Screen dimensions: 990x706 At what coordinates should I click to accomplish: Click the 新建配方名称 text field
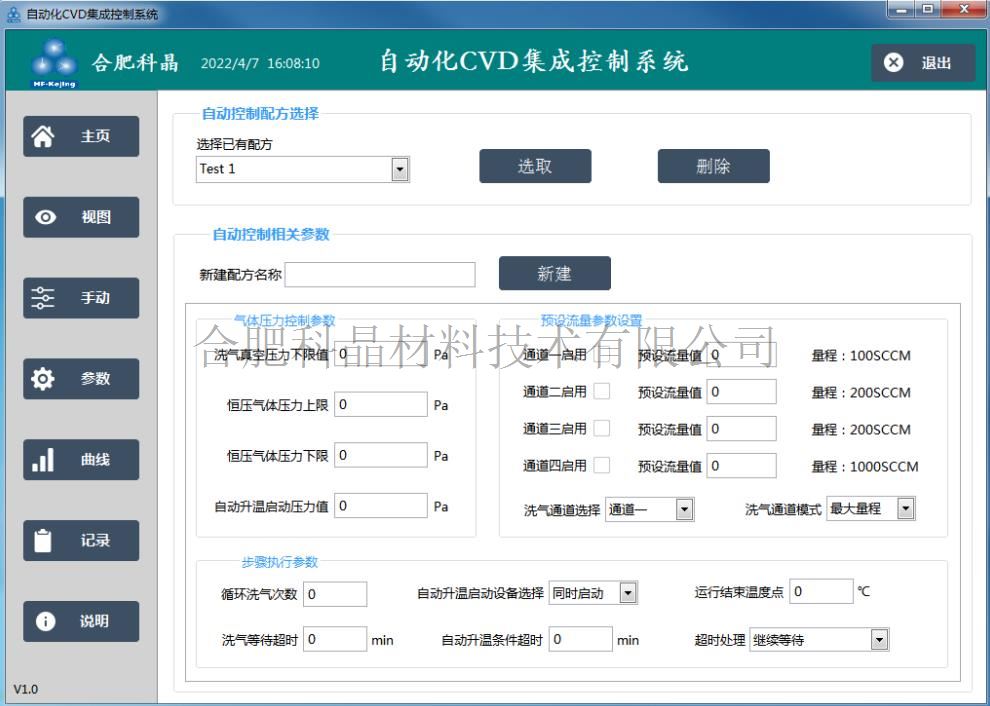(380, 275)
